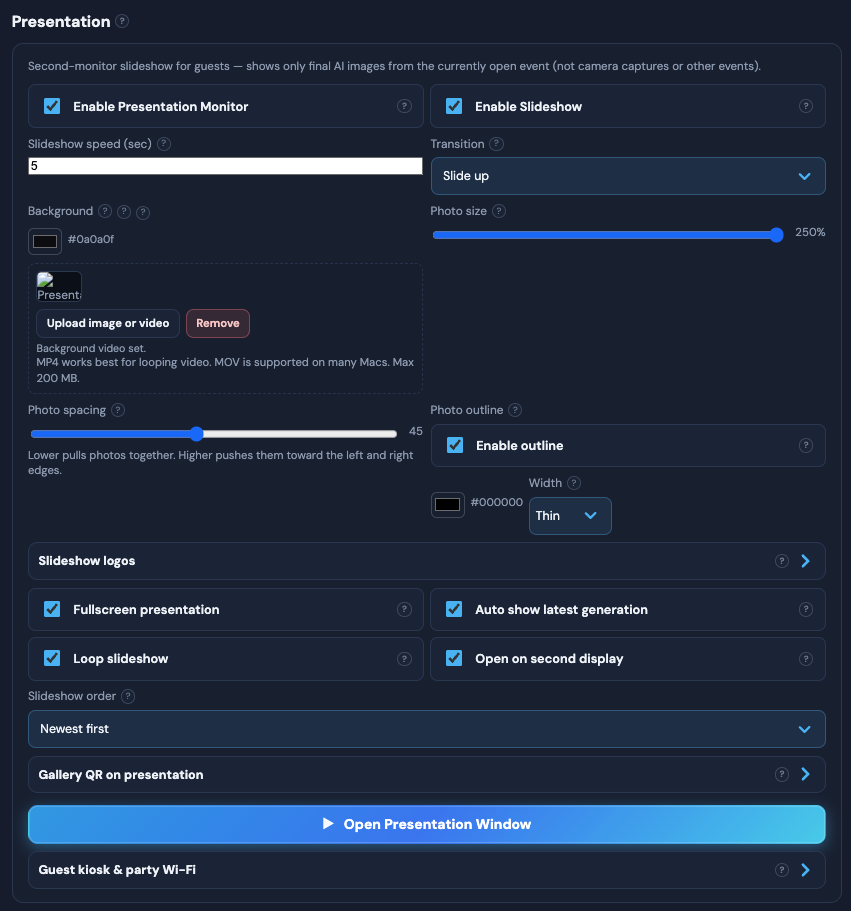Click Open Presentation Window button
Screen dimensions: 851x911
tap(427, 824)
